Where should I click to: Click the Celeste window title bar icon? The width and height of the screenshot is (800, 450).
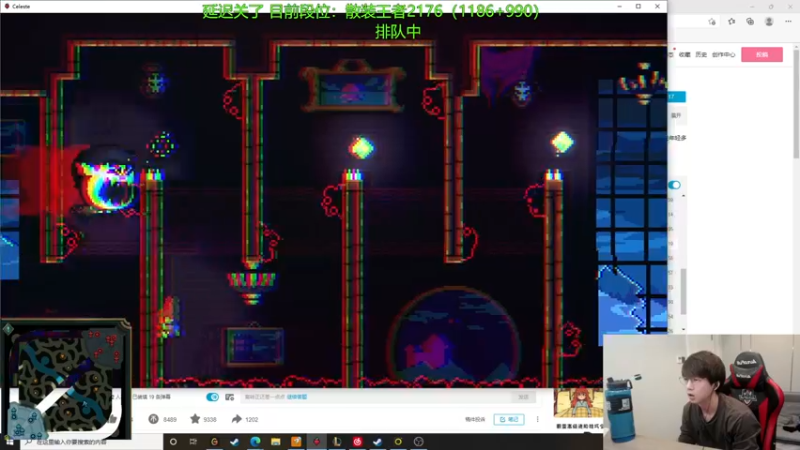7,6
